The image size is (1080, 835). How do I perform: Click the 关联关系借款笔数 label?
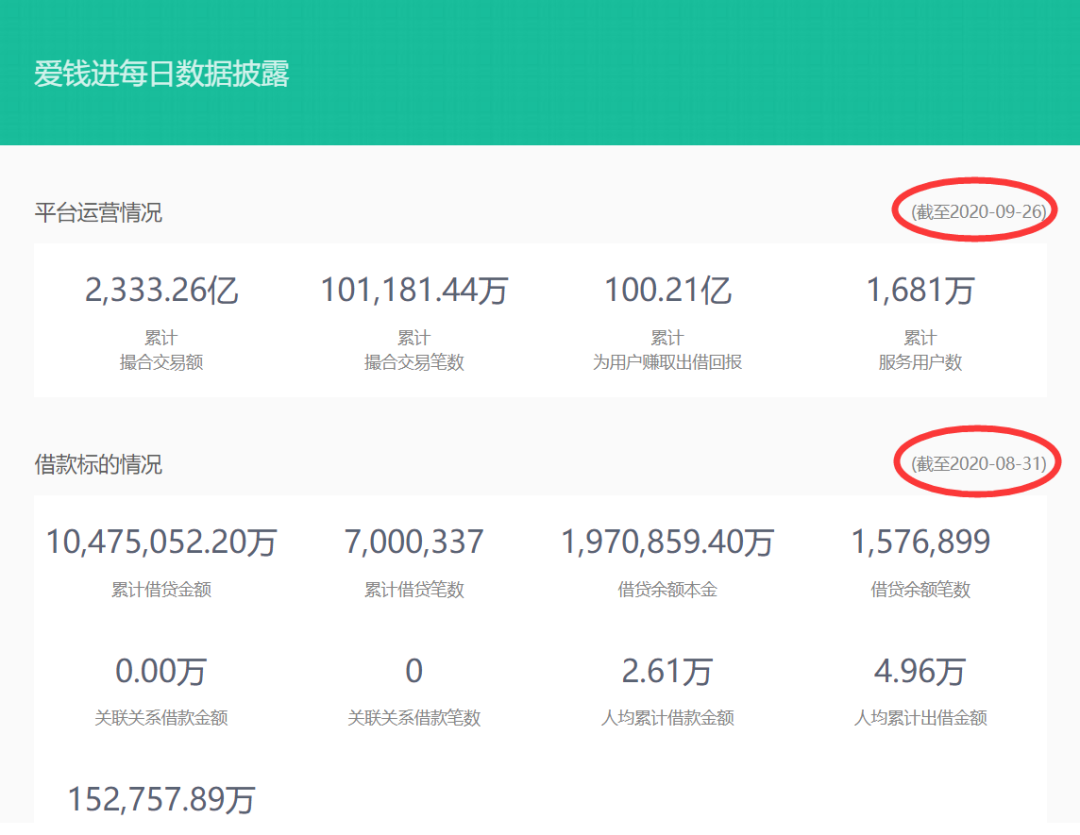pos(414,717)
